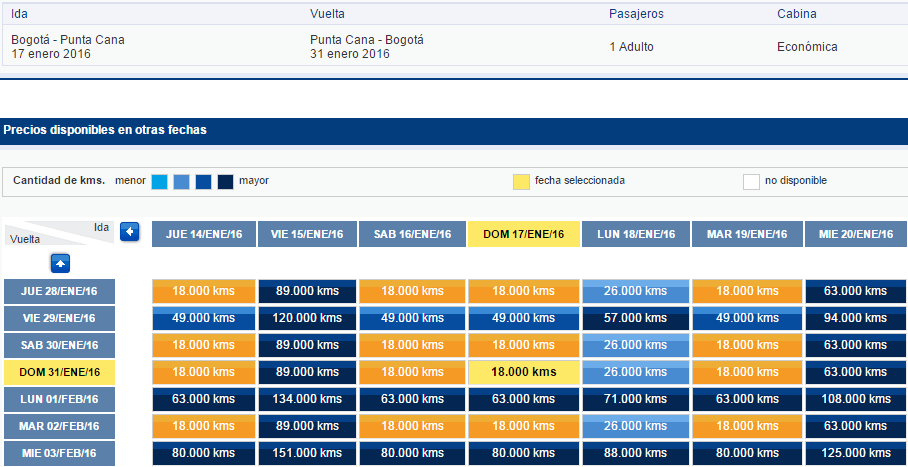
Task: Pick the highlighted 18.000 kms selected fare cell
Action: click(523, 372)
